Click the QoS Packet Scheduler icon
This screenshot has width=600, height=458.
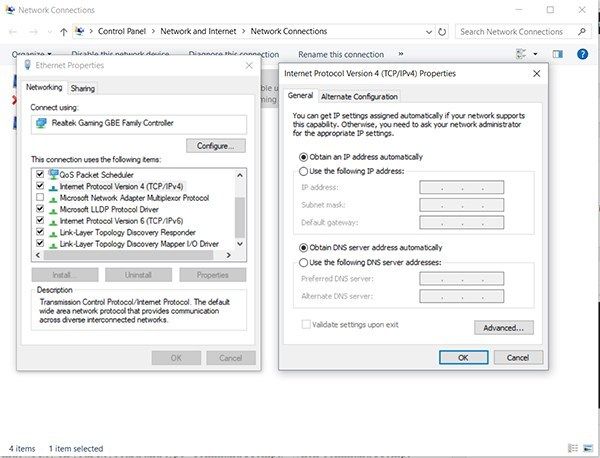(53, 174)
